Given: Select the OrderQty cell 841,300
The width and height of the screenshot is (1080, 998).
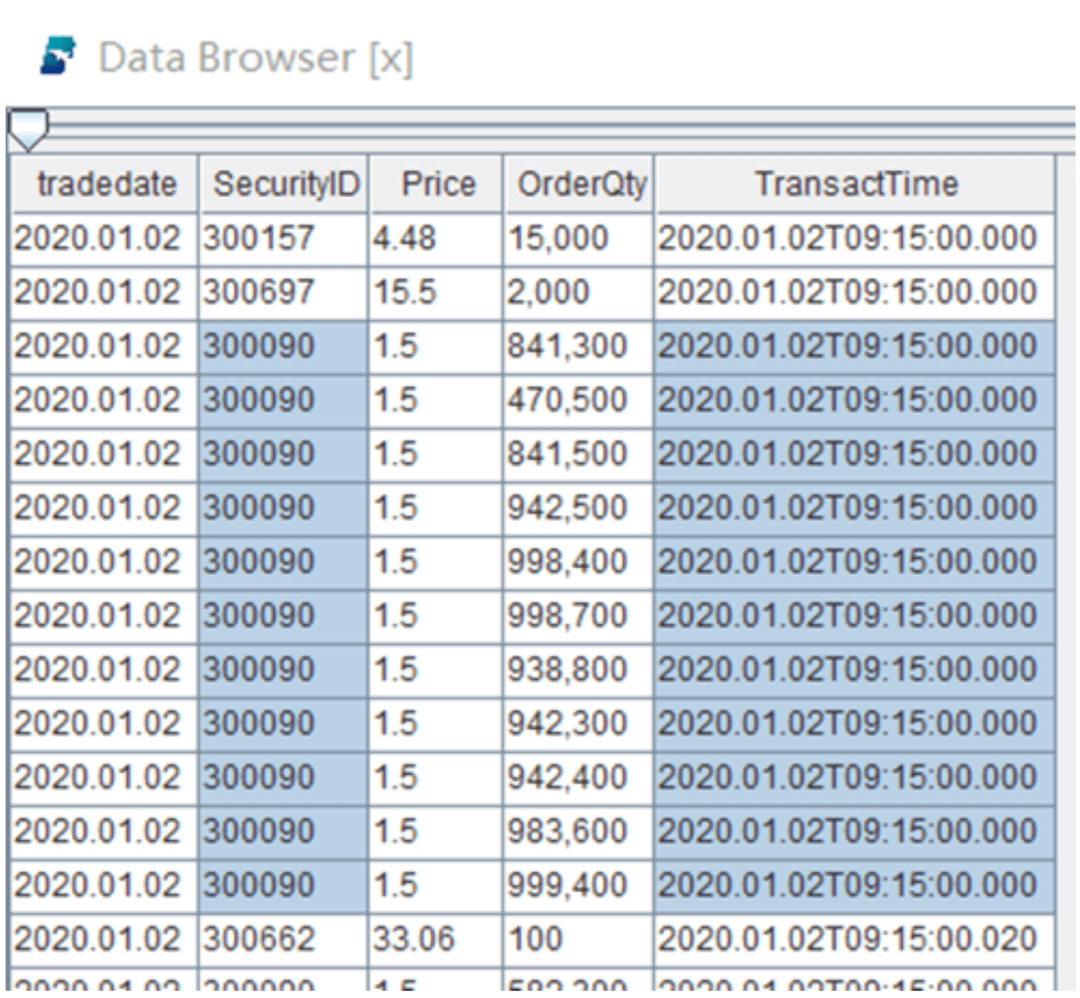Looking at the screenshot, I should [x=579, y=346].
